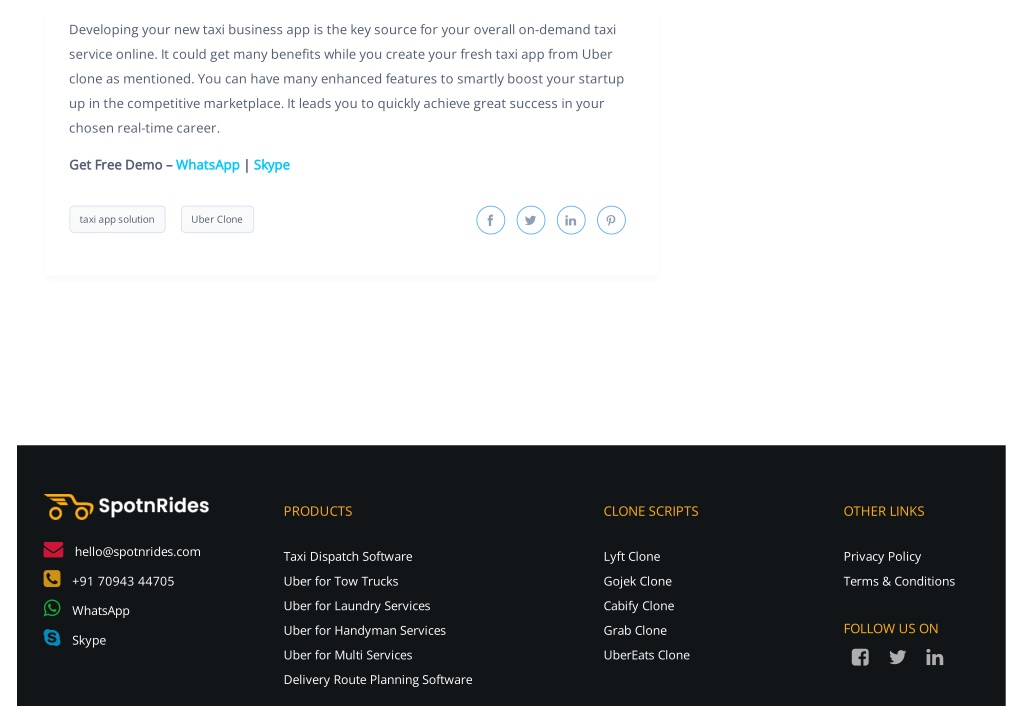Click the orange phone icon
This screenshot has width=1024, height=723.
[x=52, y=579]
